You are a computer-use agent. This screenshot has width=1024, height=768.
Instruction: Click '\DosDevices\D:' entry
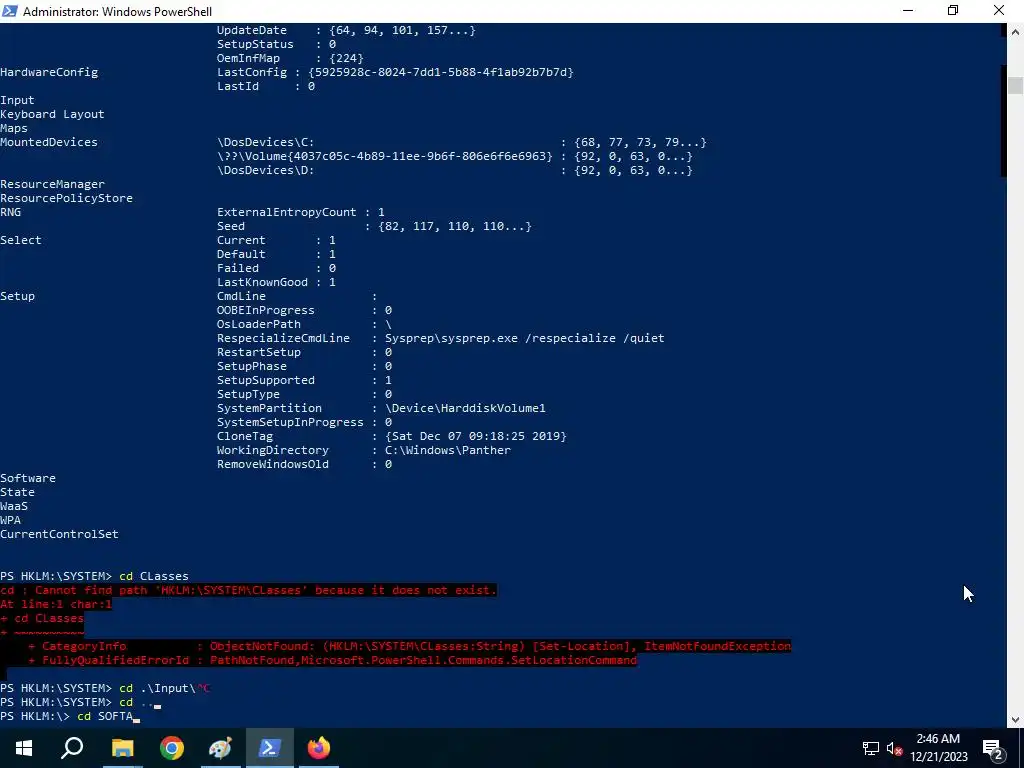266,170
